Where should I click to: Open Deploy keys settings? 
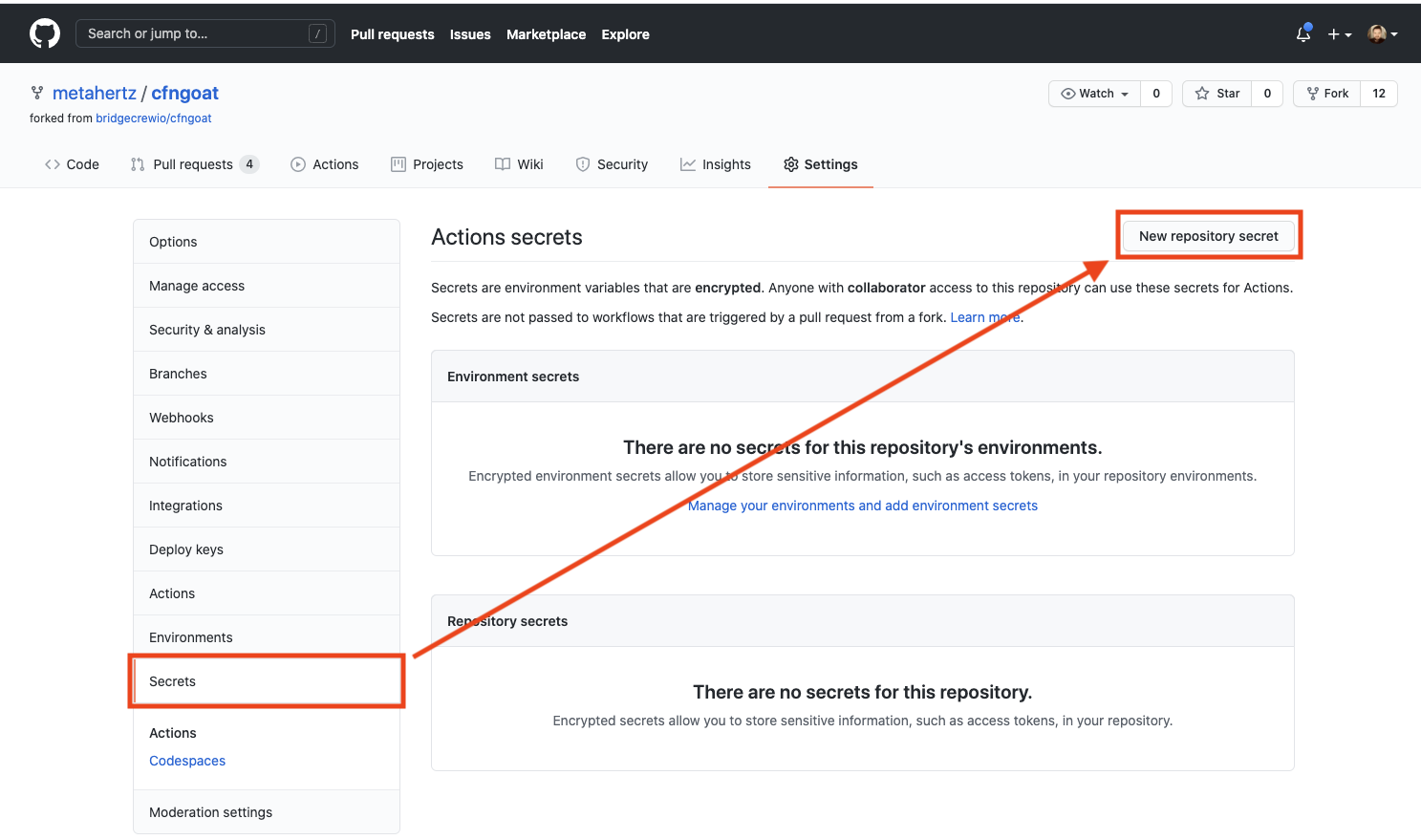pyautogui.click(x=267, y=549)
